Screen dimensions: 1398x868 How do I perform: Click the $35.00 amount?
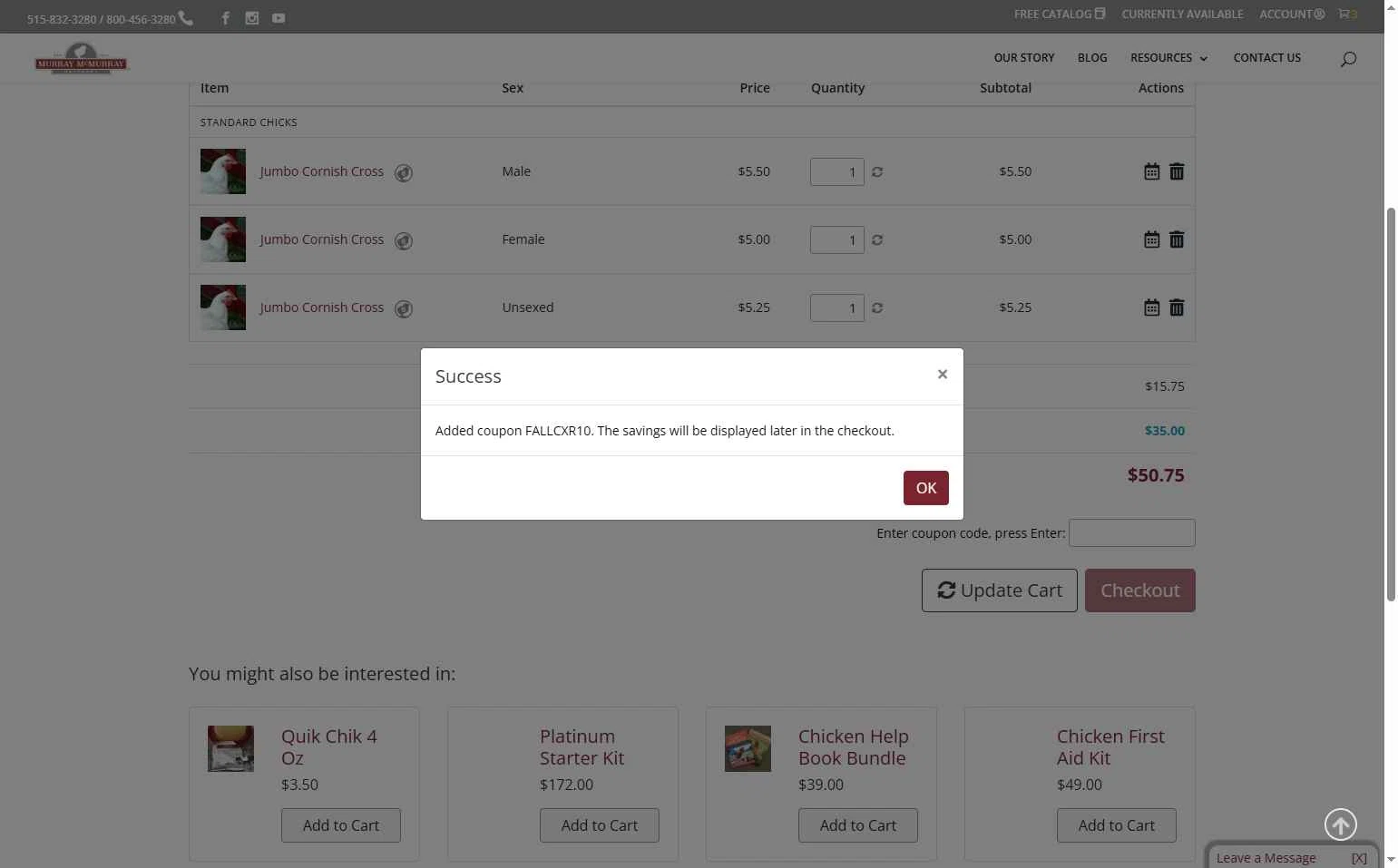[x=1165, y=431]
